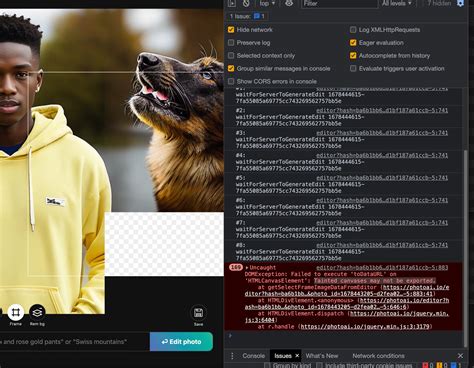Enable Evaluate triggers user activation
The width and height of the screenshot is (474, 368).
pyautogui.click(x=353, y=68)
